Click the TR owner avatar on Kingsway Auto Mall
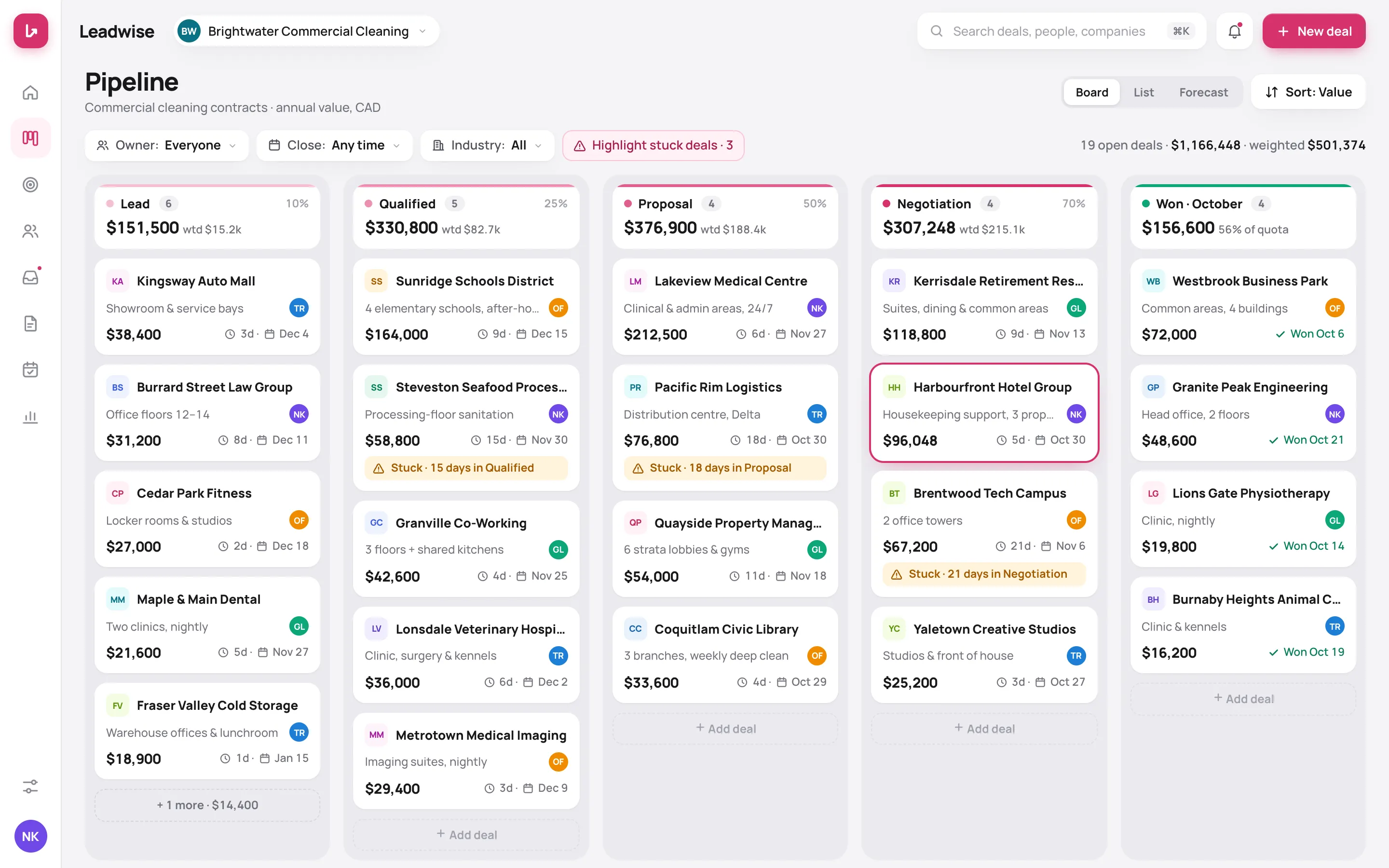Viewport: 1389px width, 868px height. (x=299, y=308)
